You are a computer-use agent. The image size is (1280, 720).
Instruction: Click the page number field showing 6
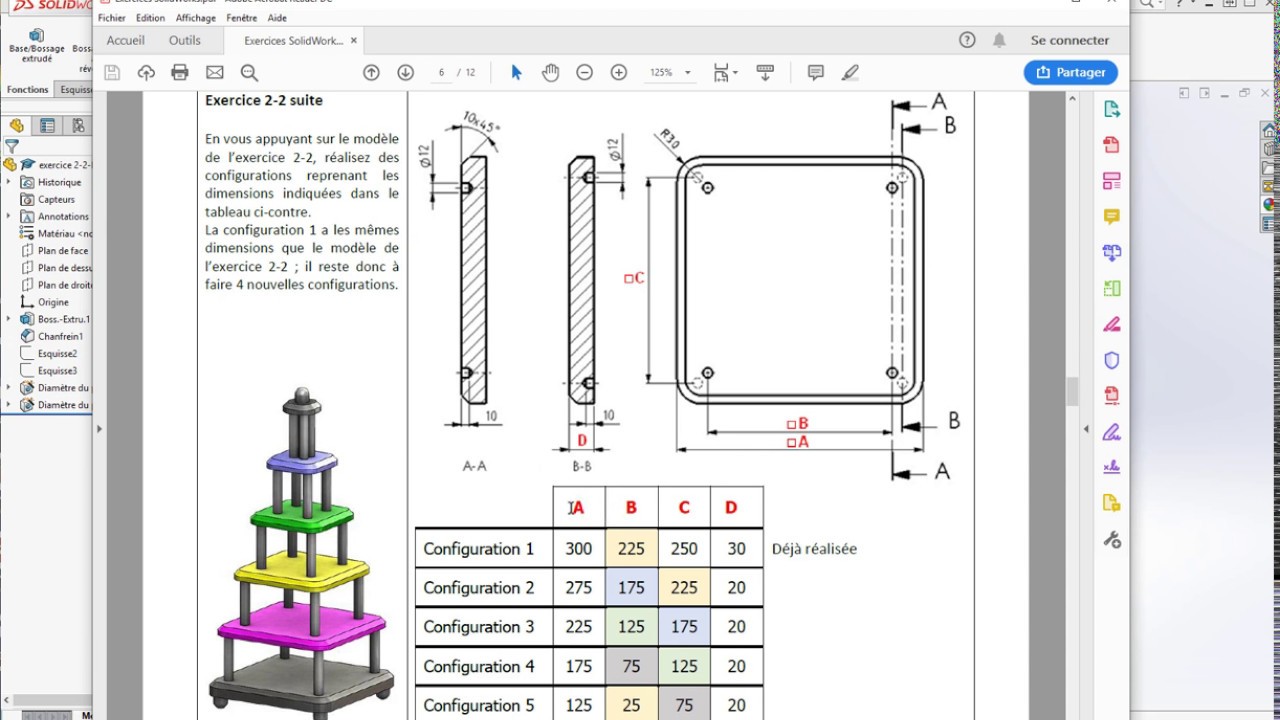[x=440, y=72]
